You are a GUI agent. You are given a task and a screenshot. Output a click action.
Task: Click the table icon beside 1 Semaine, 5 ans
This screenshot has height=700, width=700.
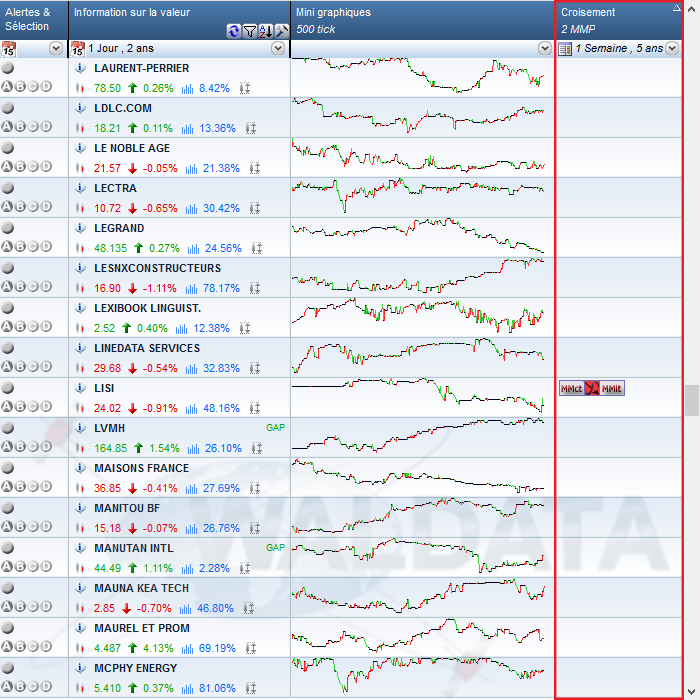click(565, 48)
